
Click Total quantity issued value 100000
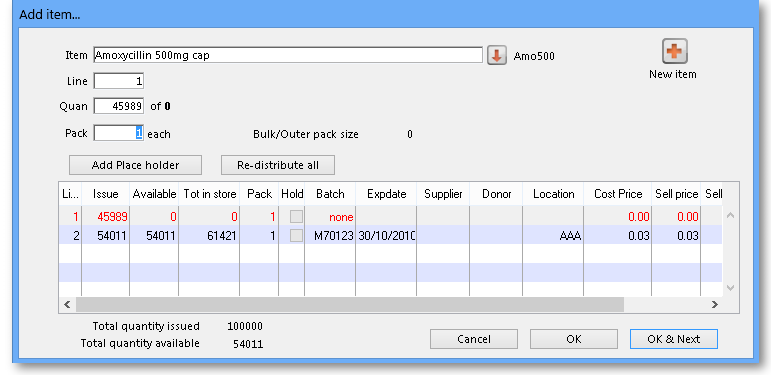click(245, 326)
